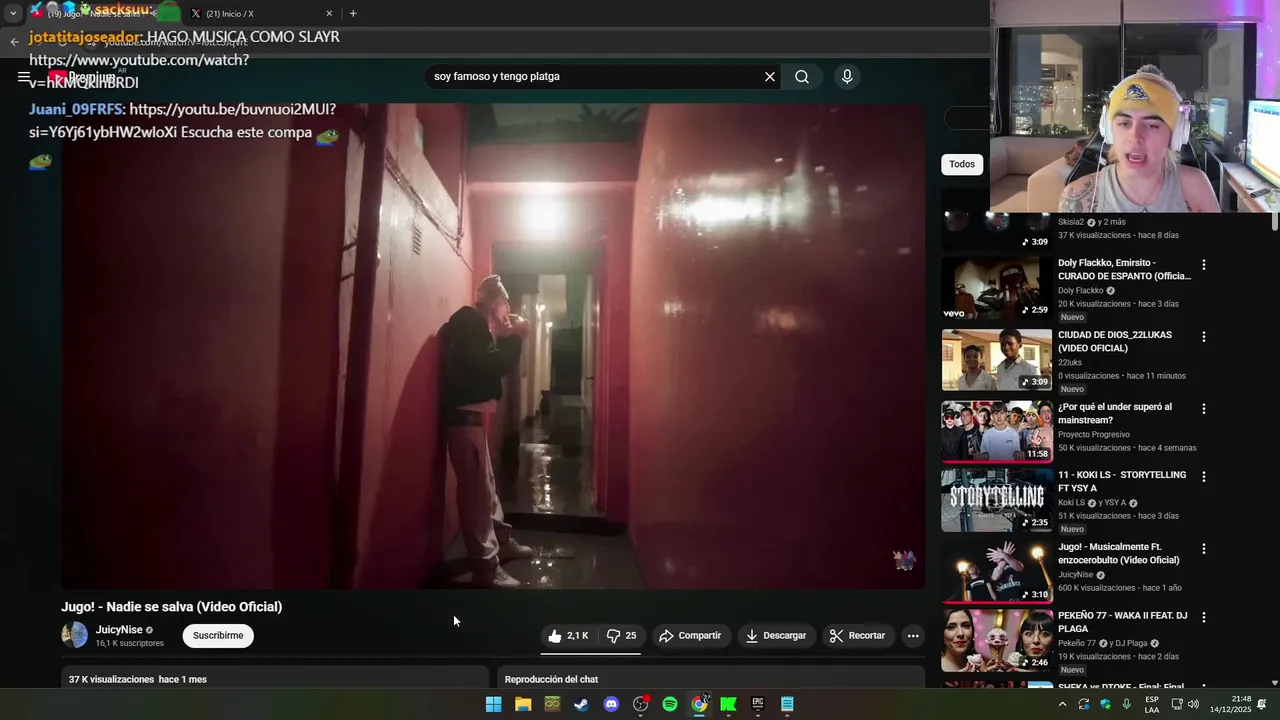Open Jugo! Musicalmente video title
Screen dimensions: 1280x720
1119,554
